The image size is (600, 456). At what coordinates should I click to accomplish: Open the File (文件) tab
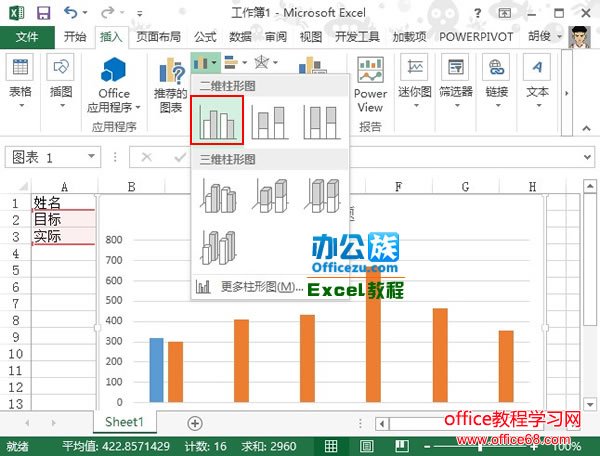[27, 37]
